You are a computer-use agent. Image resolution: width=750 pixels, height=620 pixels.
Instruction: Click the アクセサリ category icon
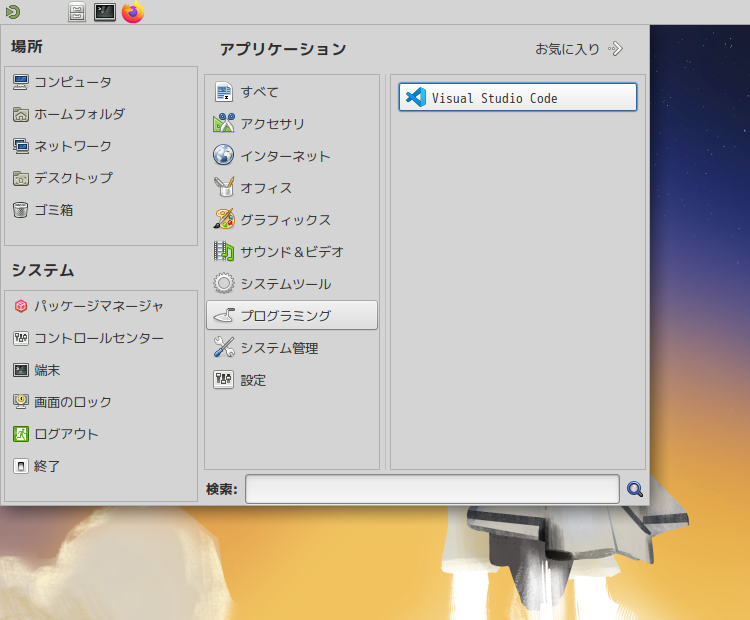[223, 123]
